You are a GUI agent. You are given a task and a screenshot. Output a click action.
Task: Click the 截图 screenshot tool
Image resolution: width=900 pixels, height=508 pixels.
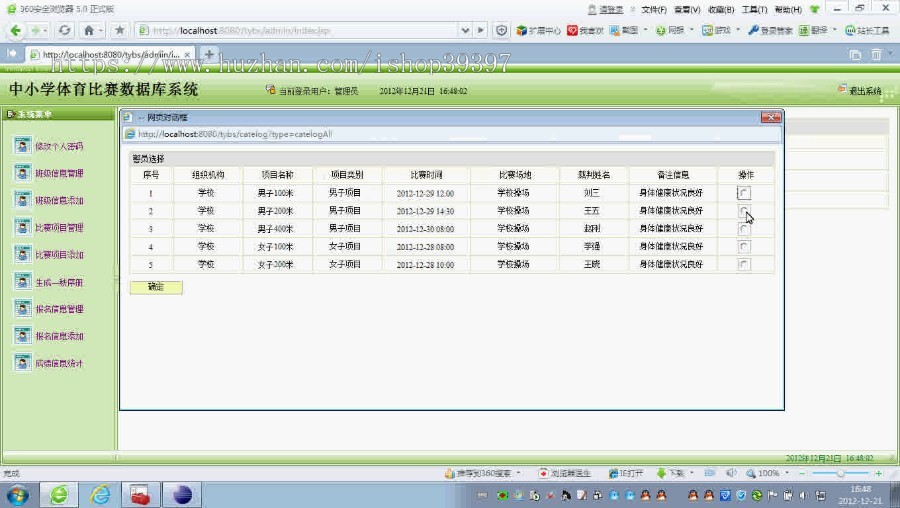click(x=624, y=30)
